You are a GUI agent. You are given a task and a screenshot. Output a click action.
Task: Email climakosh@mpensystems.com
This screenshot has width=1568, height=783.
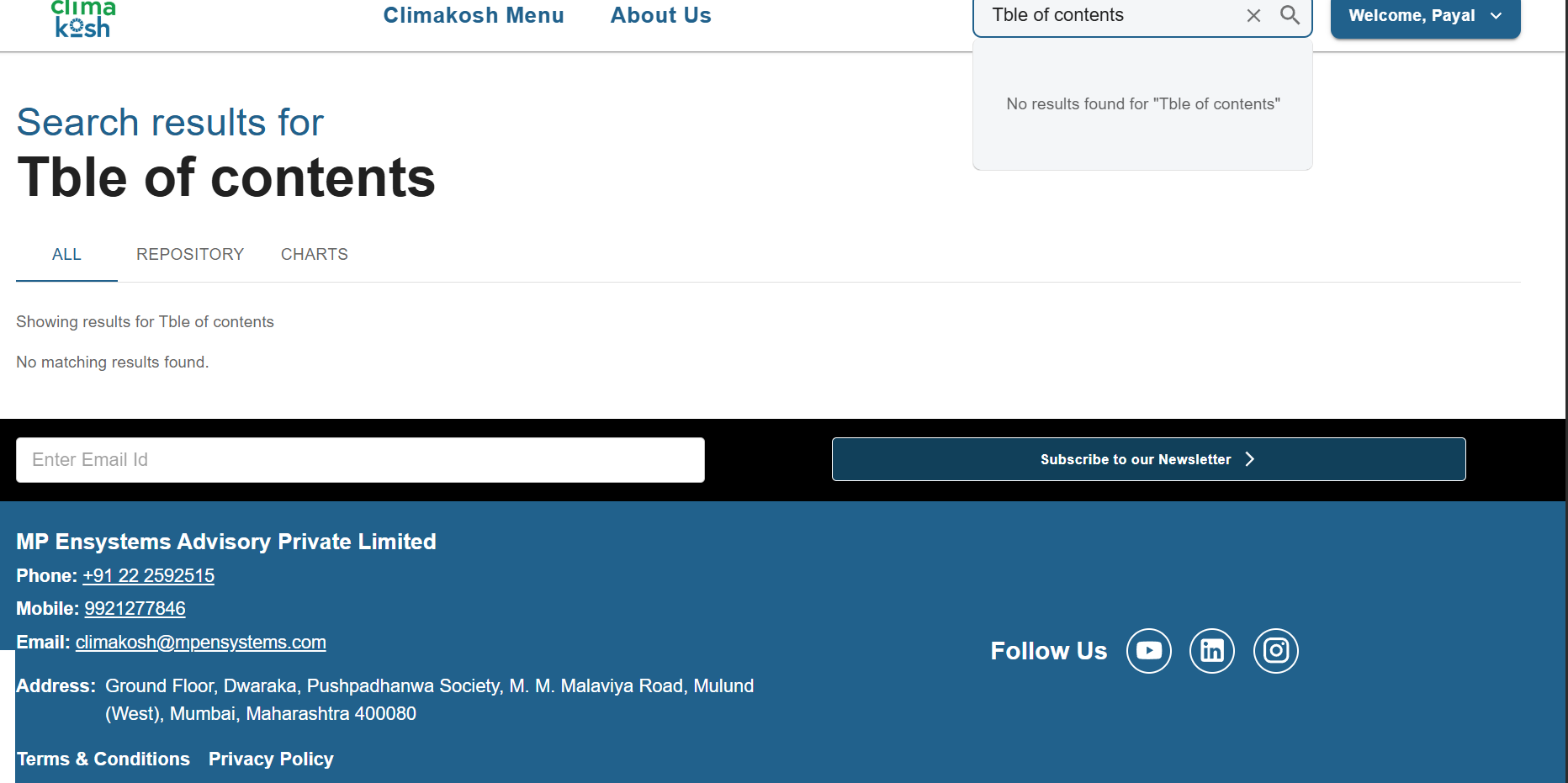(x=200, y=642)
